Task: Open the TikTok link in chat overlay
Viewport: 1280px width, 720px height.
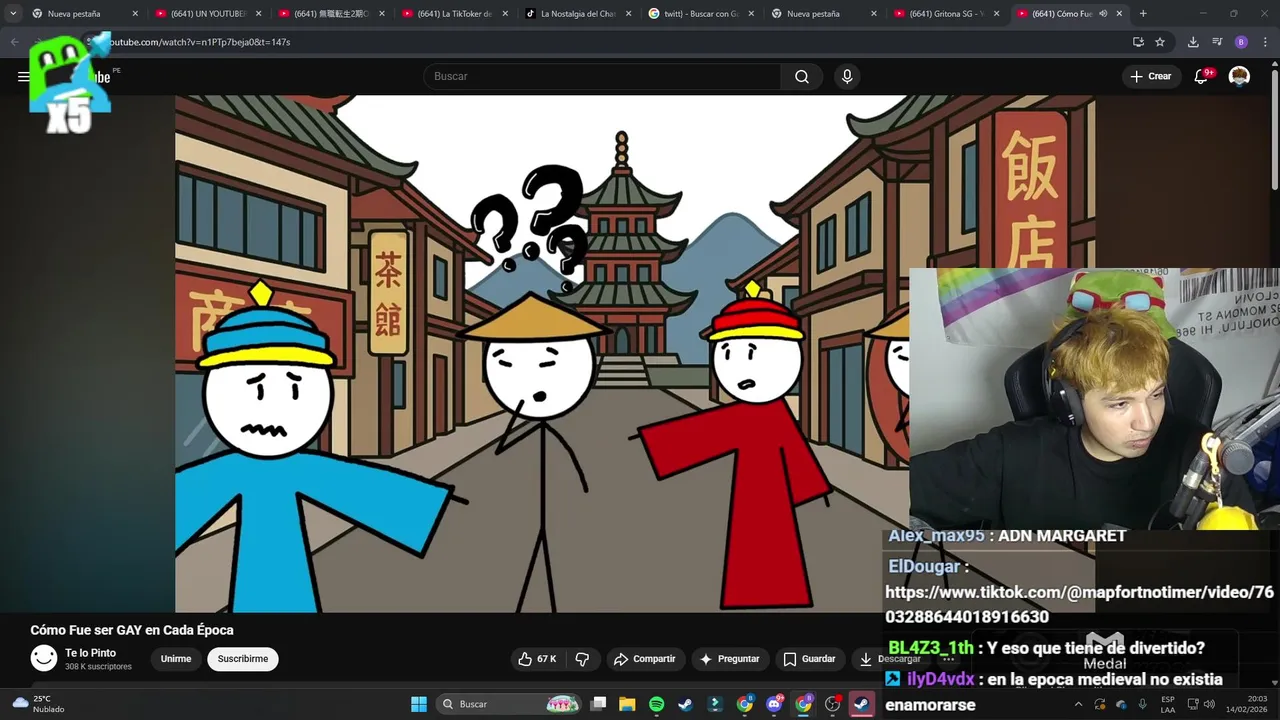Action: (x=1080, y=604)
